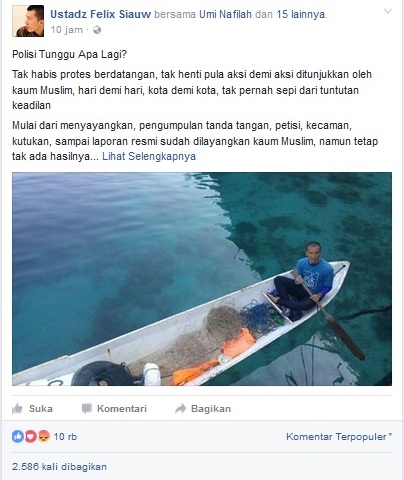Click the Komentari button label
Image resolution: width=404 pixels, height=480 pixels.
pos(122,409)
